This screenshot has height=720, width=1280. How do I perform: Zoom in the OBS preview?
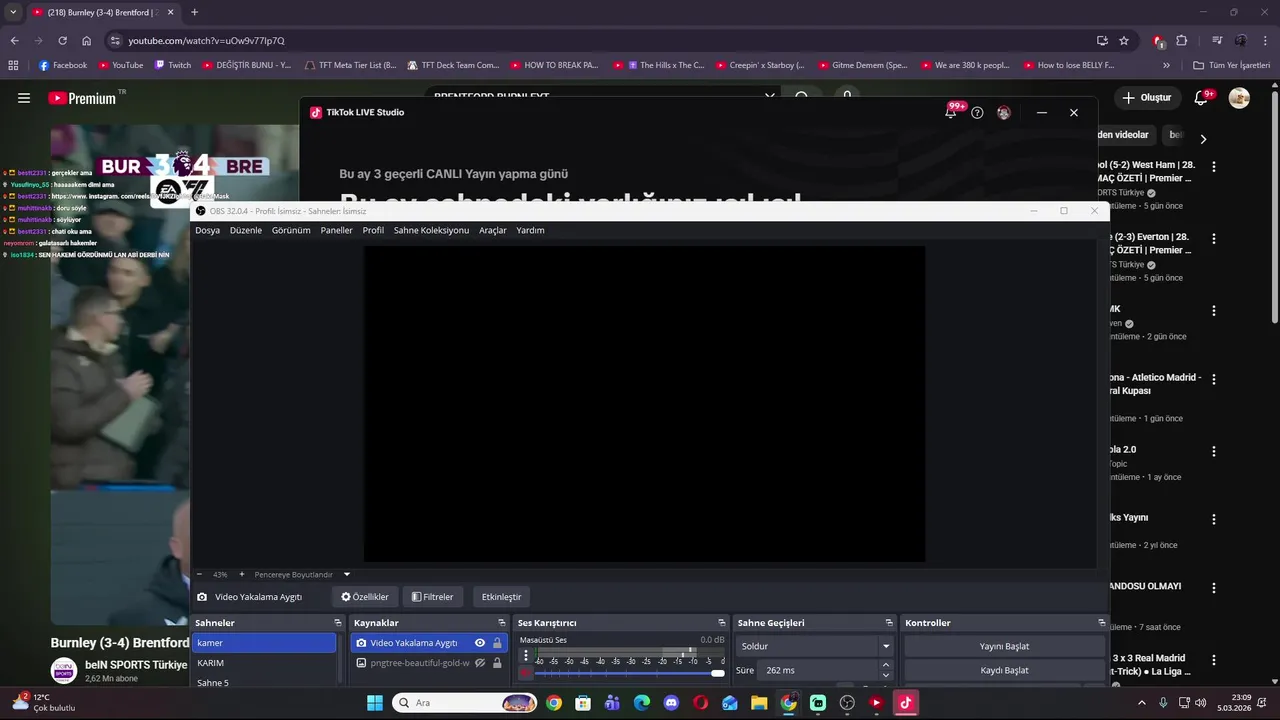(241, 574)
